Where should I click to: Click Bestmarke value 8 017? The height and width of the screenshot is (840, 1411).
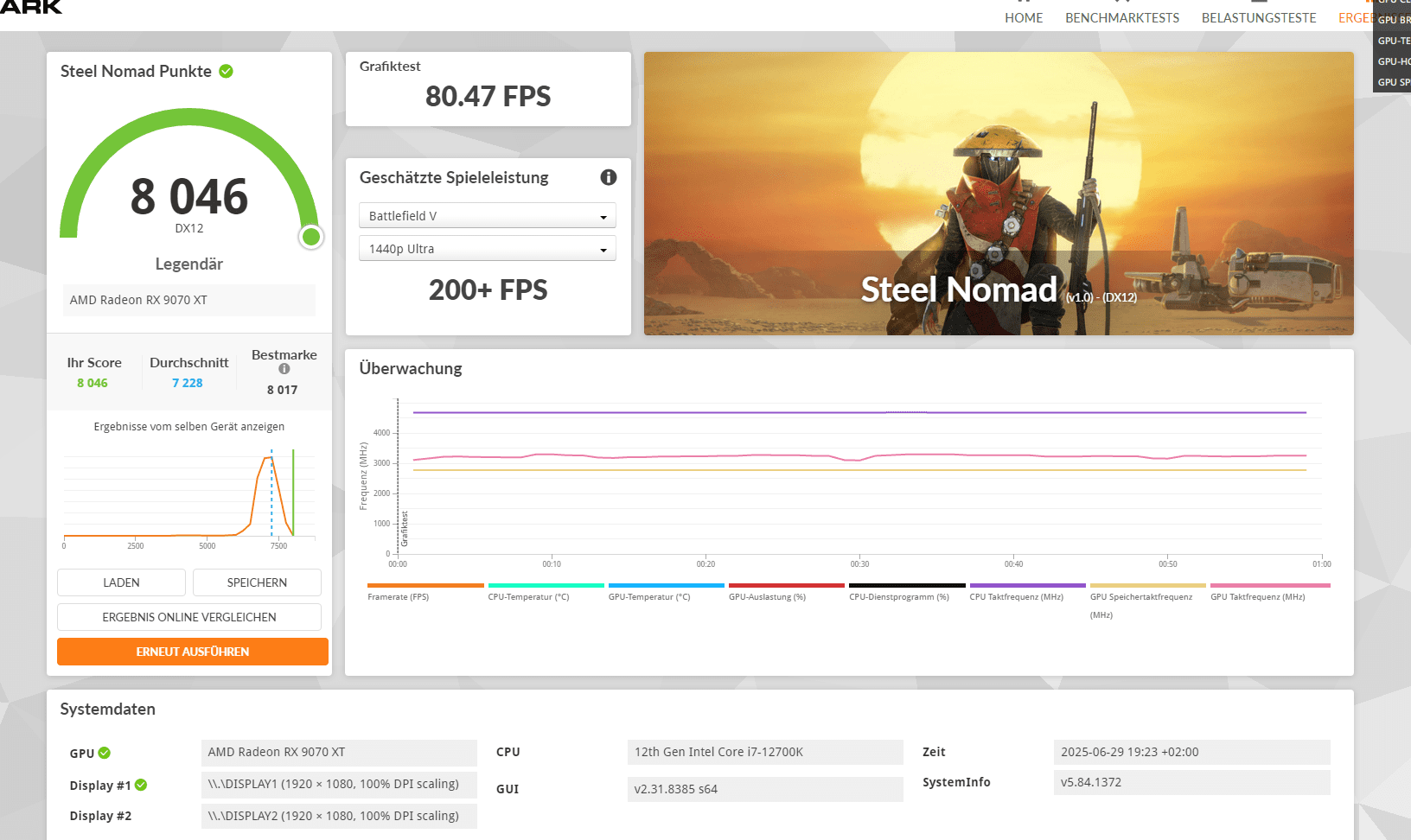pyautogui.click(x=282, y=390)
